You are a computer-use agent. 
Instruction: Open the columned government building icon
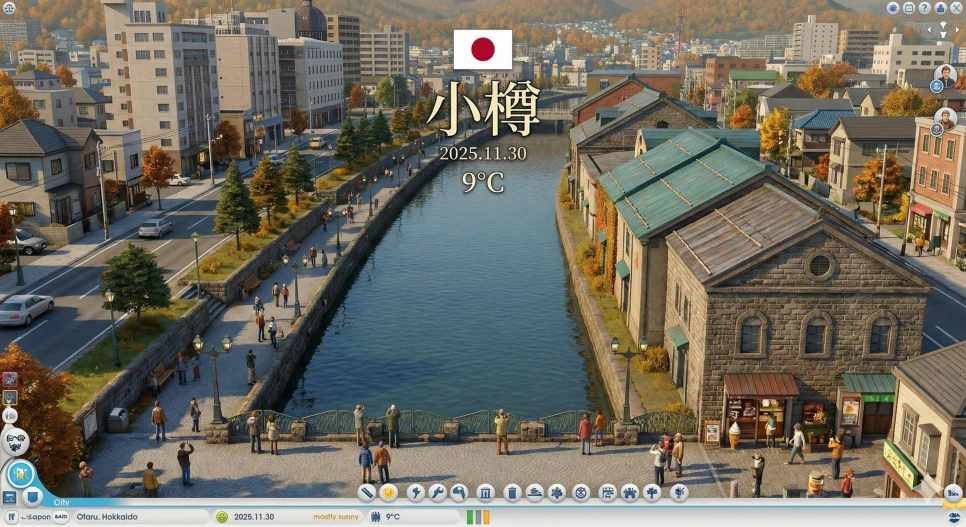[485, 492]
